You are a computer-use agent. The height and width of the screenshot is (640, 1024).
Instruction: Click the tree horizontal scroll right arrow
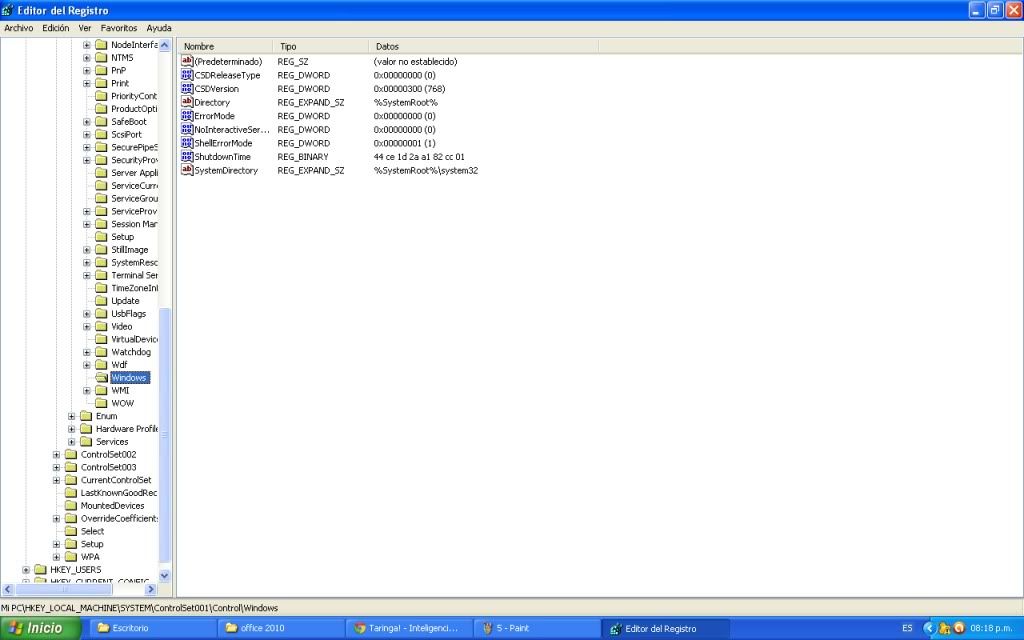pos(151,589)
